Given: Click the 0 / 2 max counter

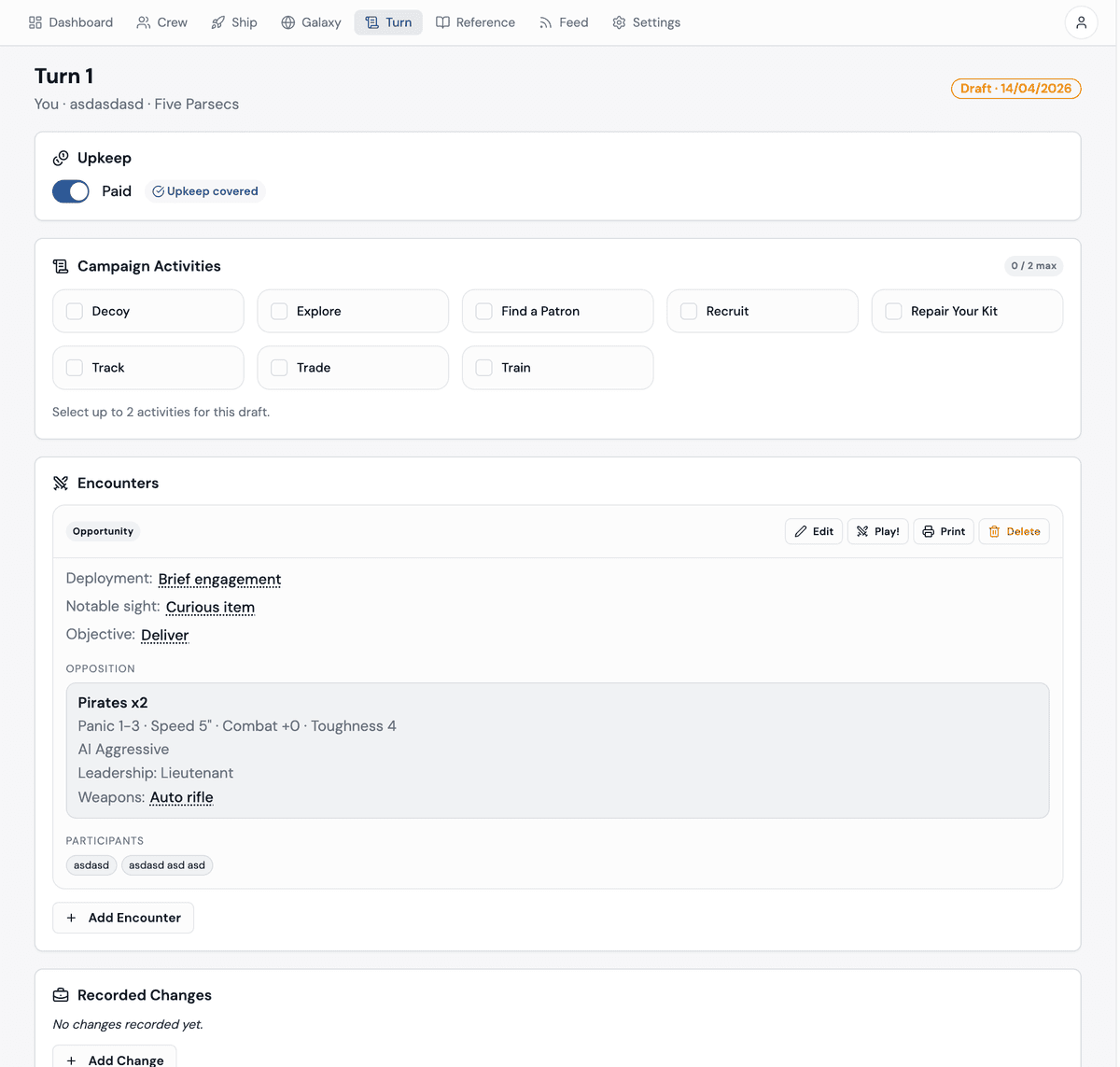Looking at the screenshot, I should coord(1034,266).
